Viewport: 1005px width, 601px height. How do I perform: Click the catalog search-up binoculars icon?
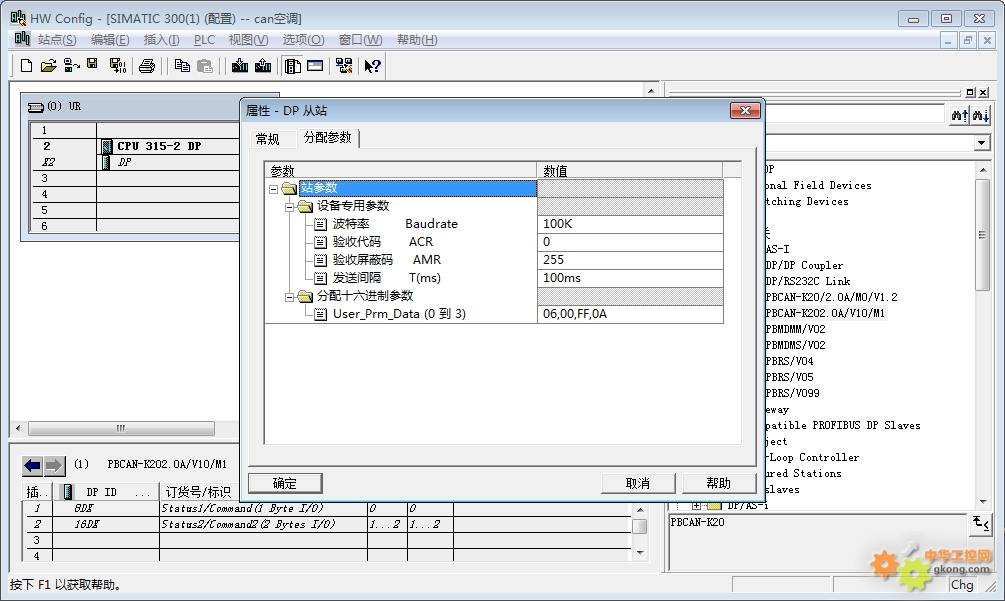pos(959,115)
